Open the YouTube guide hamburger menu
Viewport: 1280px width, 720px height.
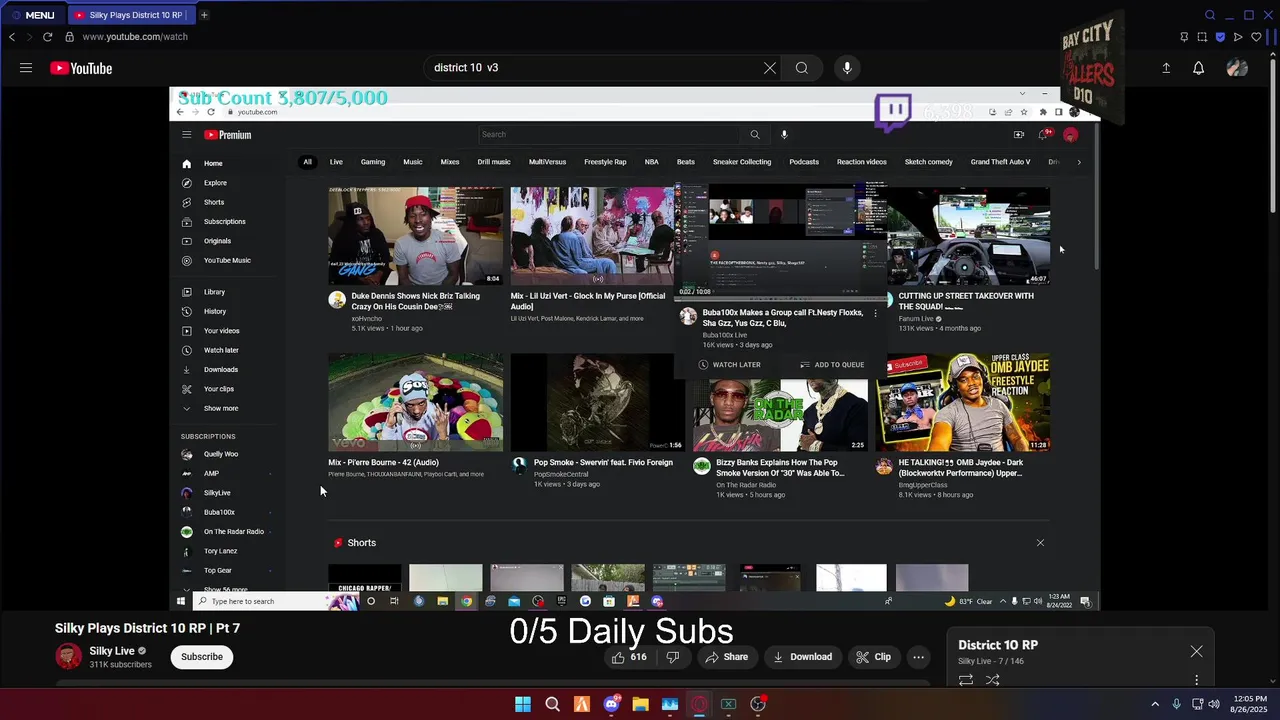click(x=26, y=68)
